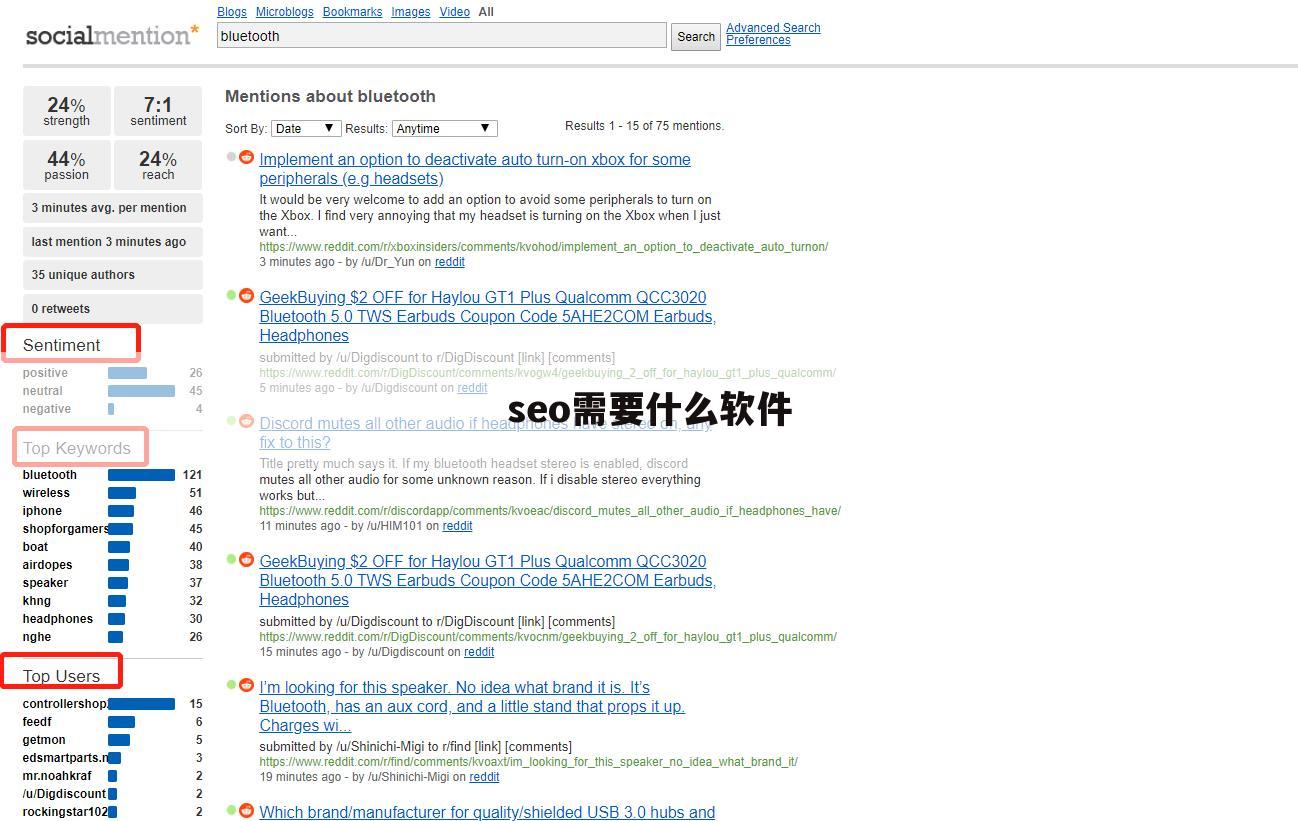Click '3 minutes avg. per mention' stat
1298x821 pixels.
(112, 208)
